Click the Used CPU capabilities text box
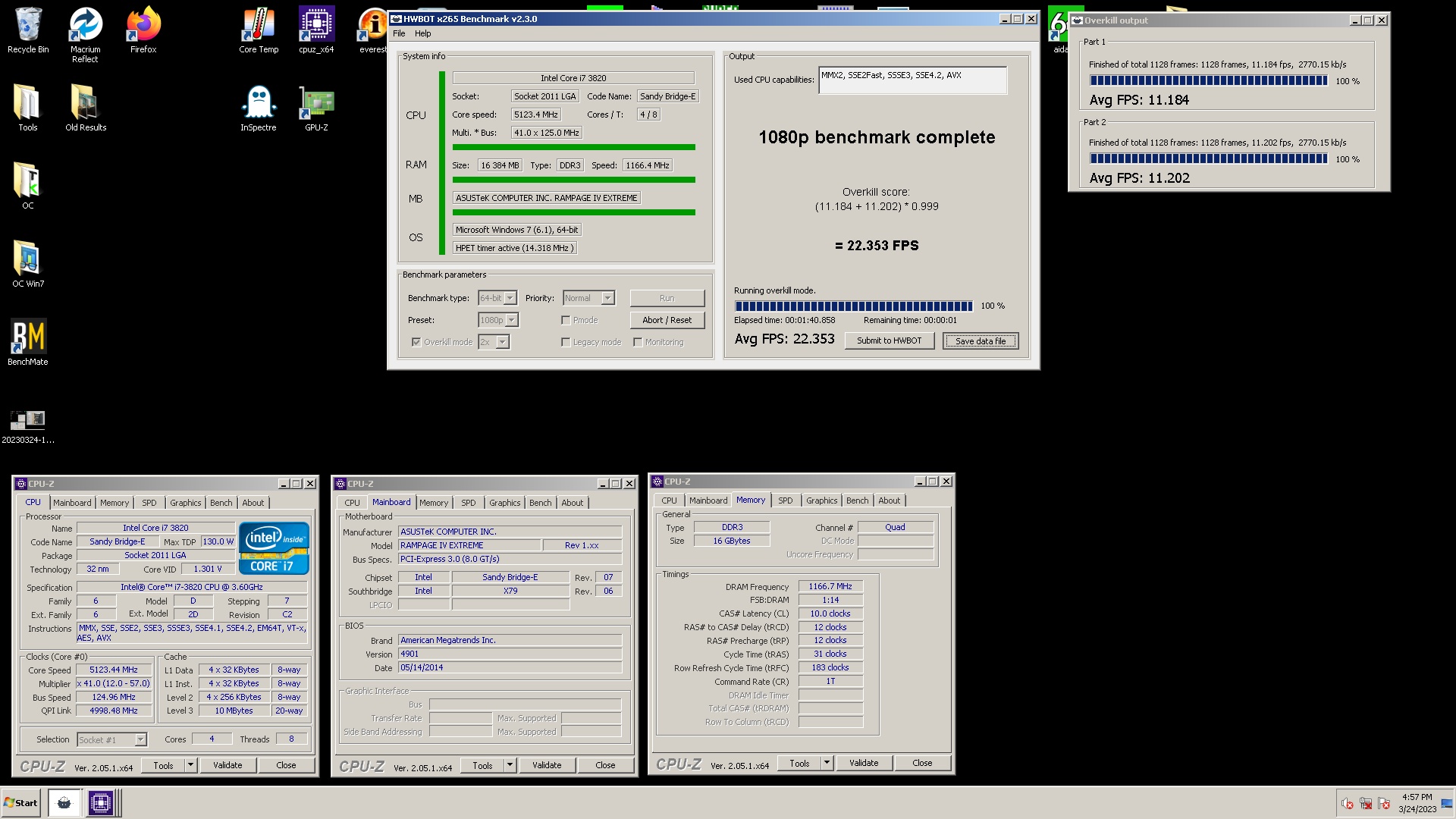 point(913,80)
